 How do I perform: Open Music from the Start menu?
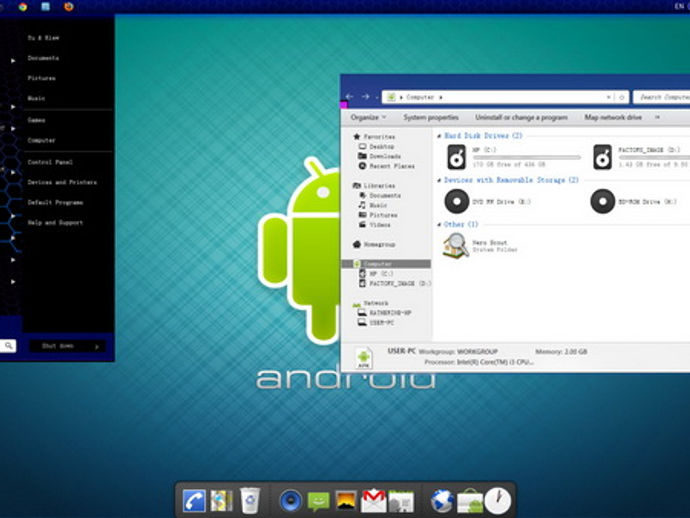tap(36, 99)
